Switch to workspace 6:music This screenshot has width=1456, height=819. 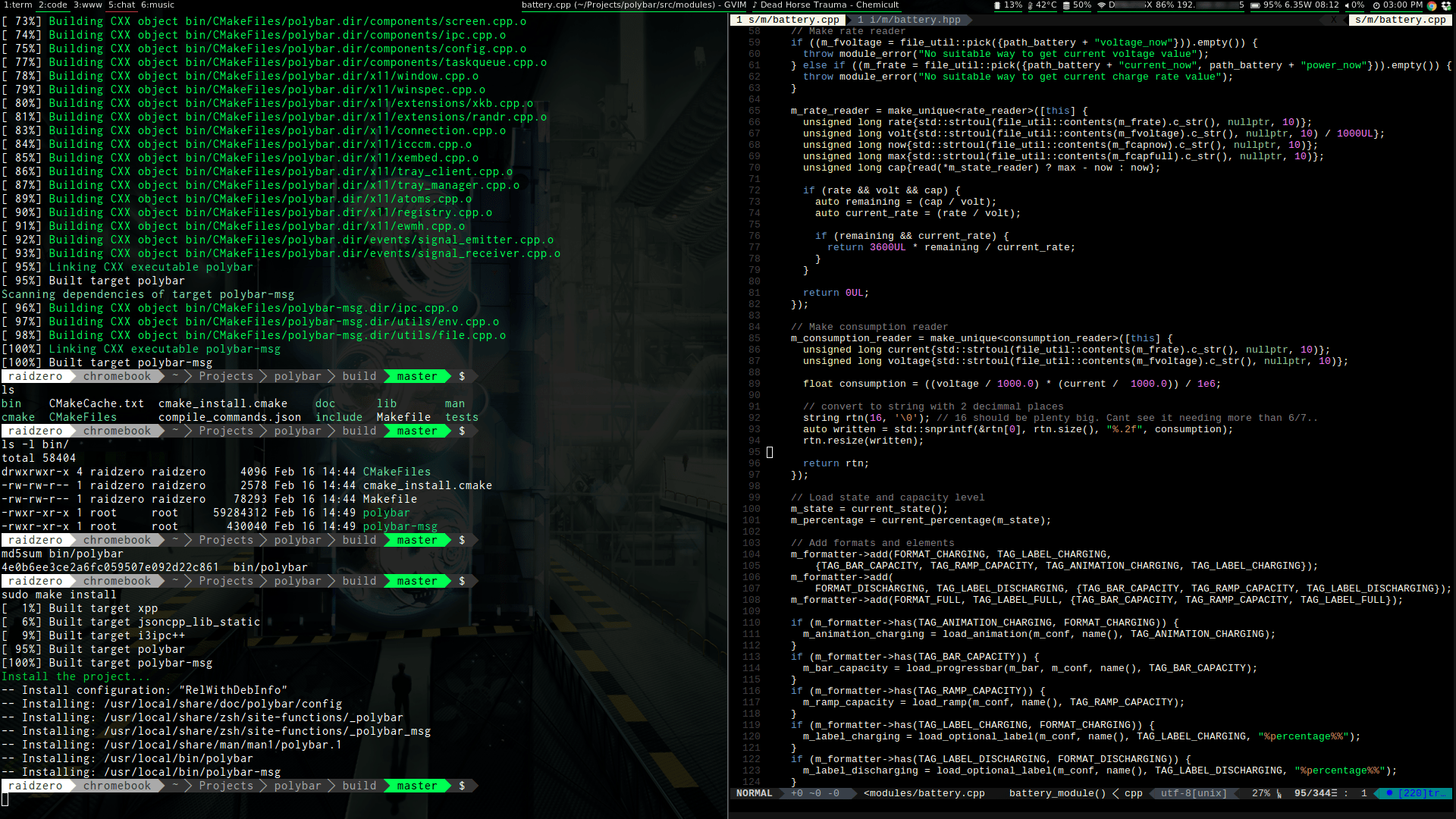pos(158,5)
